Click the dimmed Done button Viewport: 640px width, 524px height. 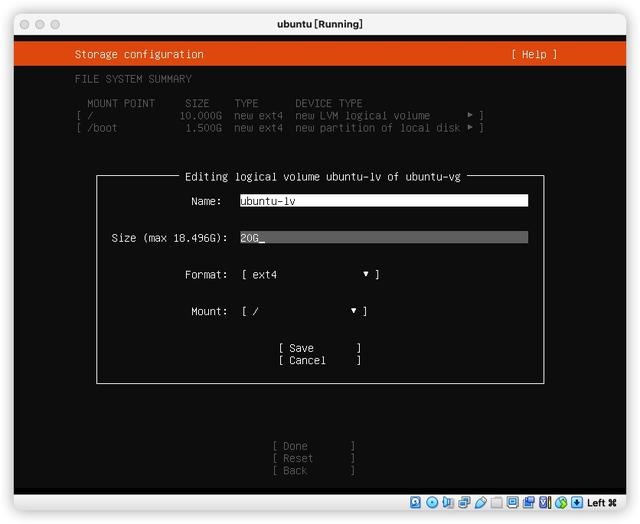coord(313,446)
